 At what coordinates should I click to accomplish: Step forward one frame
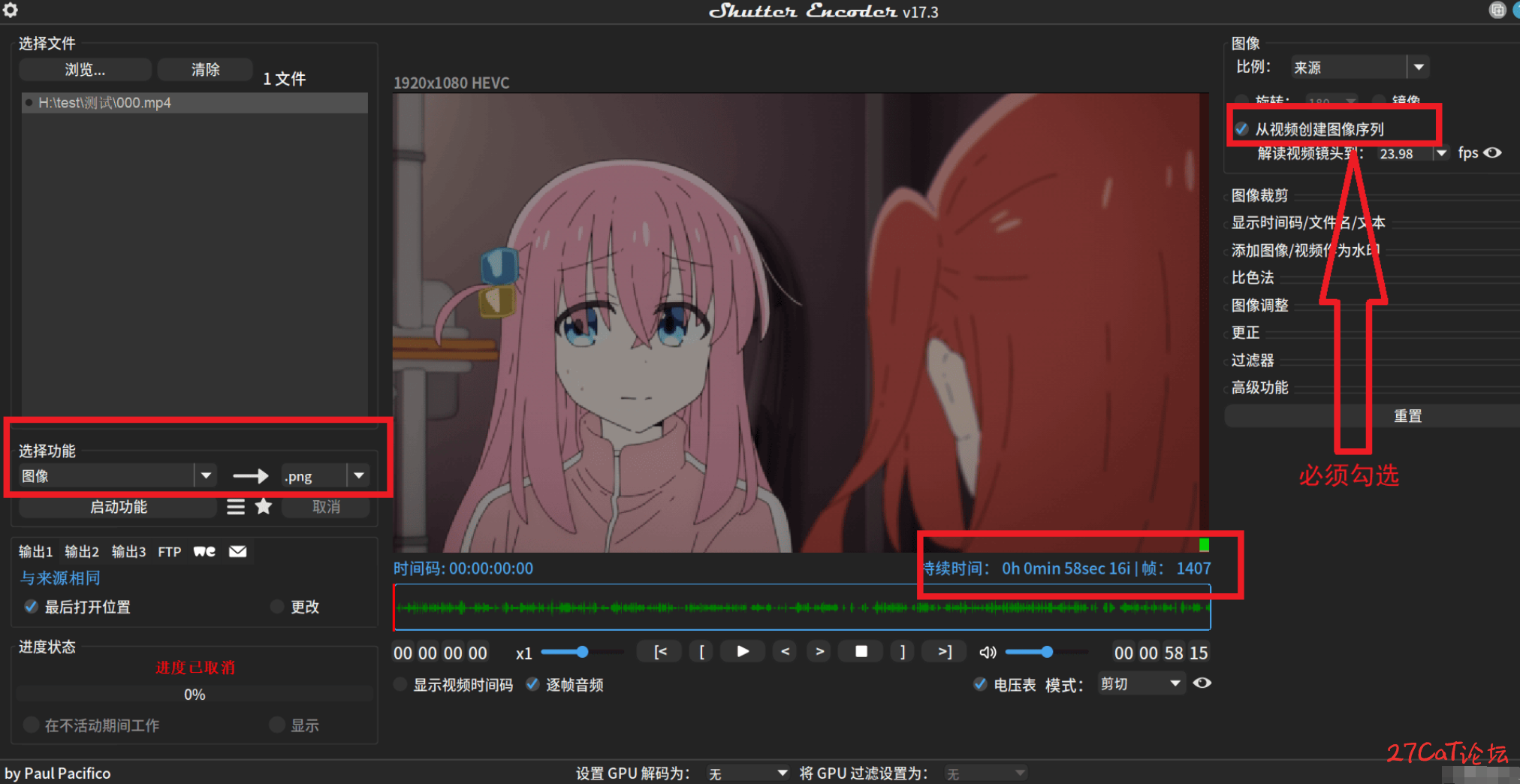[819, 651]
